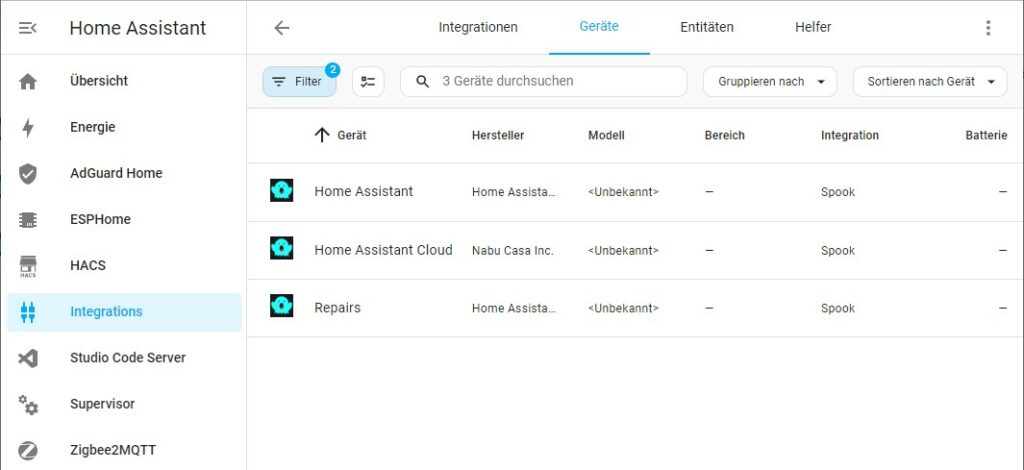The height and width of the screenshot is (470, 1024).
Task: Click the Supervisor gears icon
Action: [27, 405]
